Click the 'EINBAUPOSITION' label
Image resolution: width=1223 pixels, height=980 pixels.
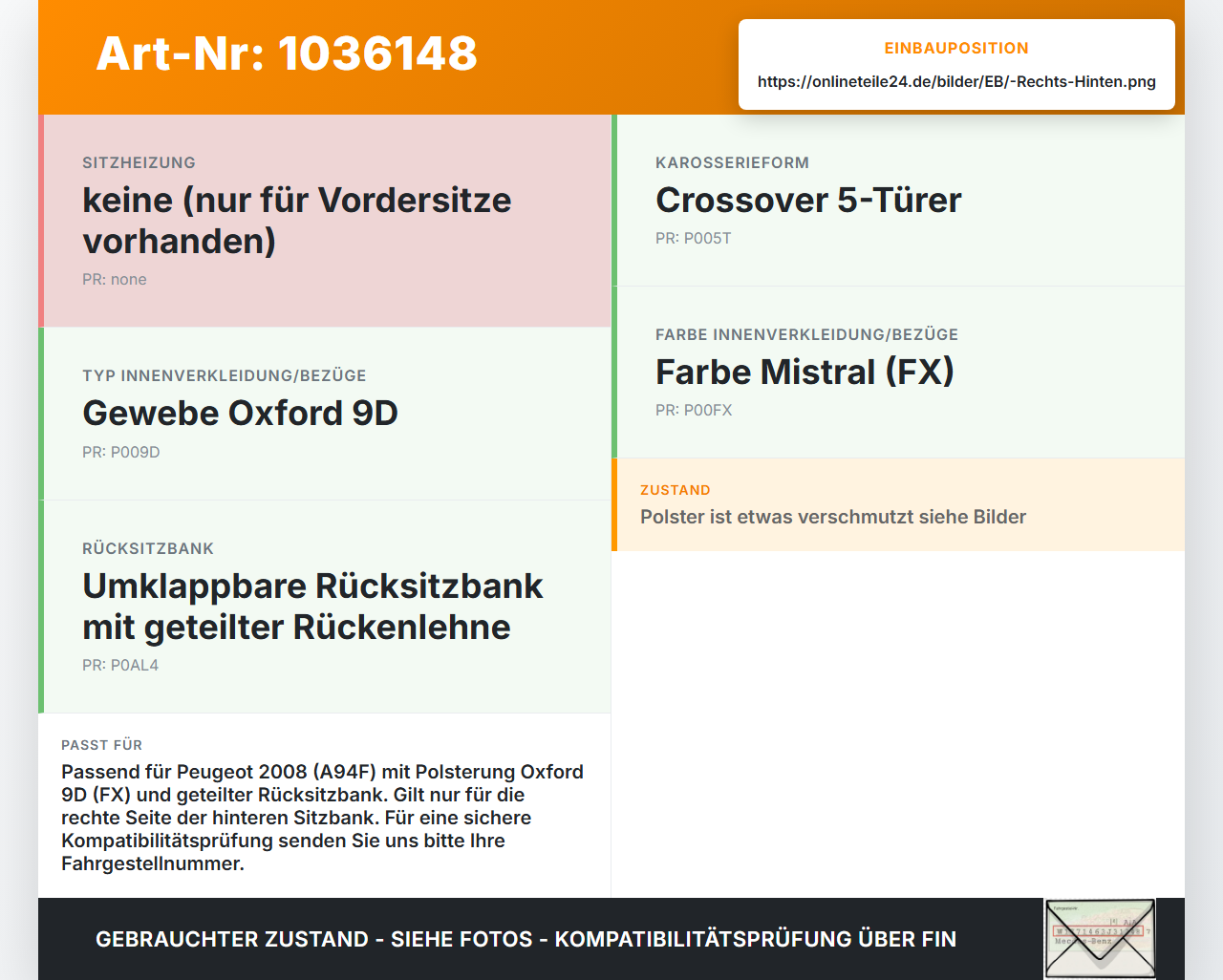[956, 49]
